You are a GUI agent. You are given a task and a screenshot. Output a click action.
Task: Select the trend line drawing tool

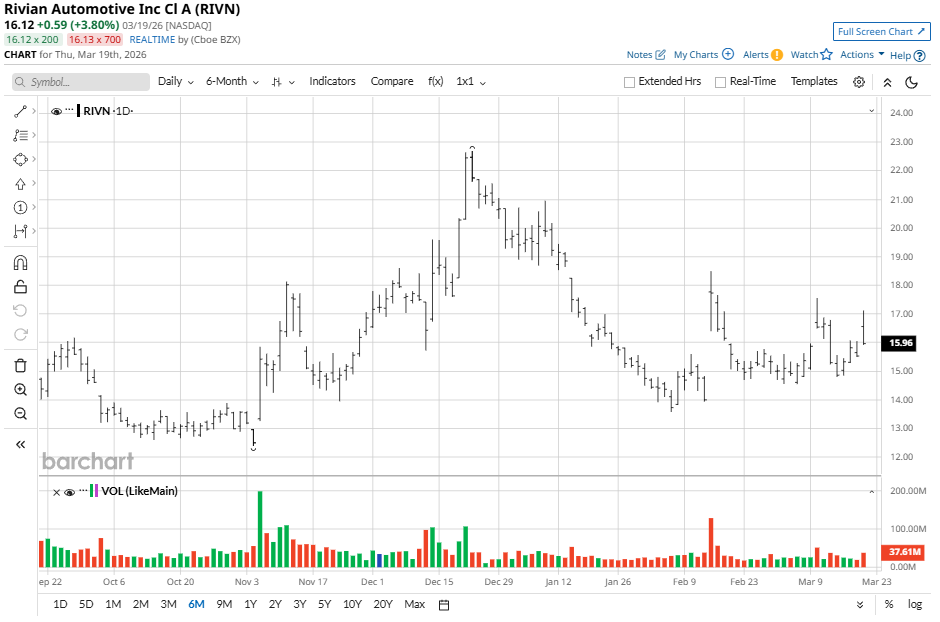(x=20, y=111)
